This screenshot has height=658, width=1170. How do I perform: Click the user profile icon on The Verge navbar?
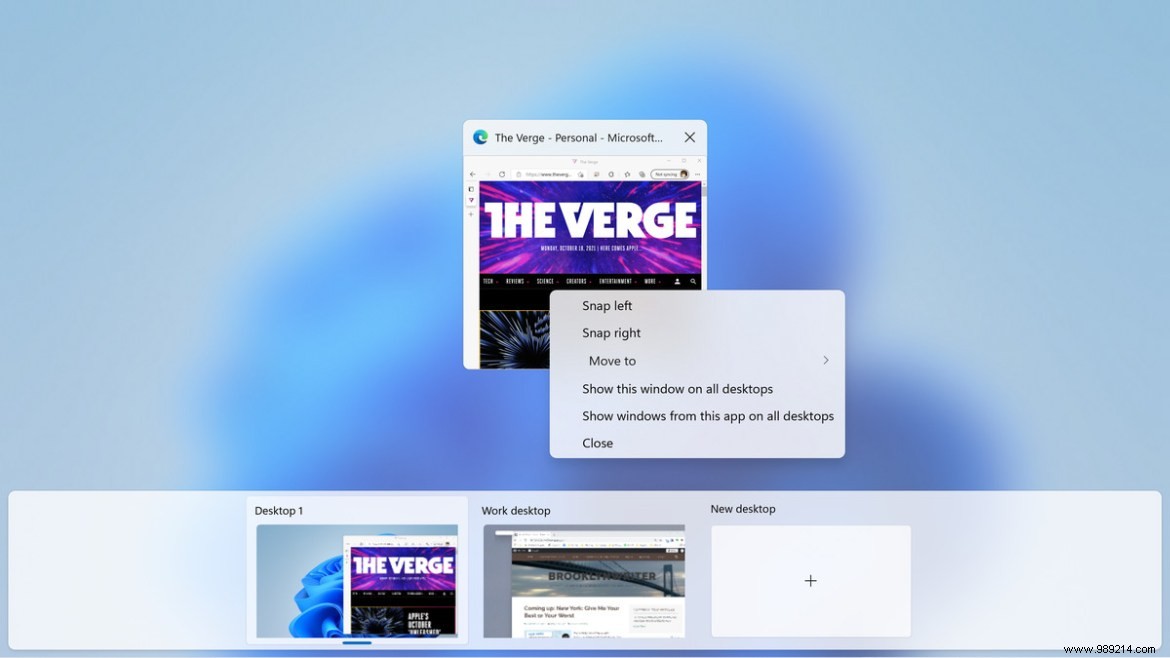pos(677,281)
